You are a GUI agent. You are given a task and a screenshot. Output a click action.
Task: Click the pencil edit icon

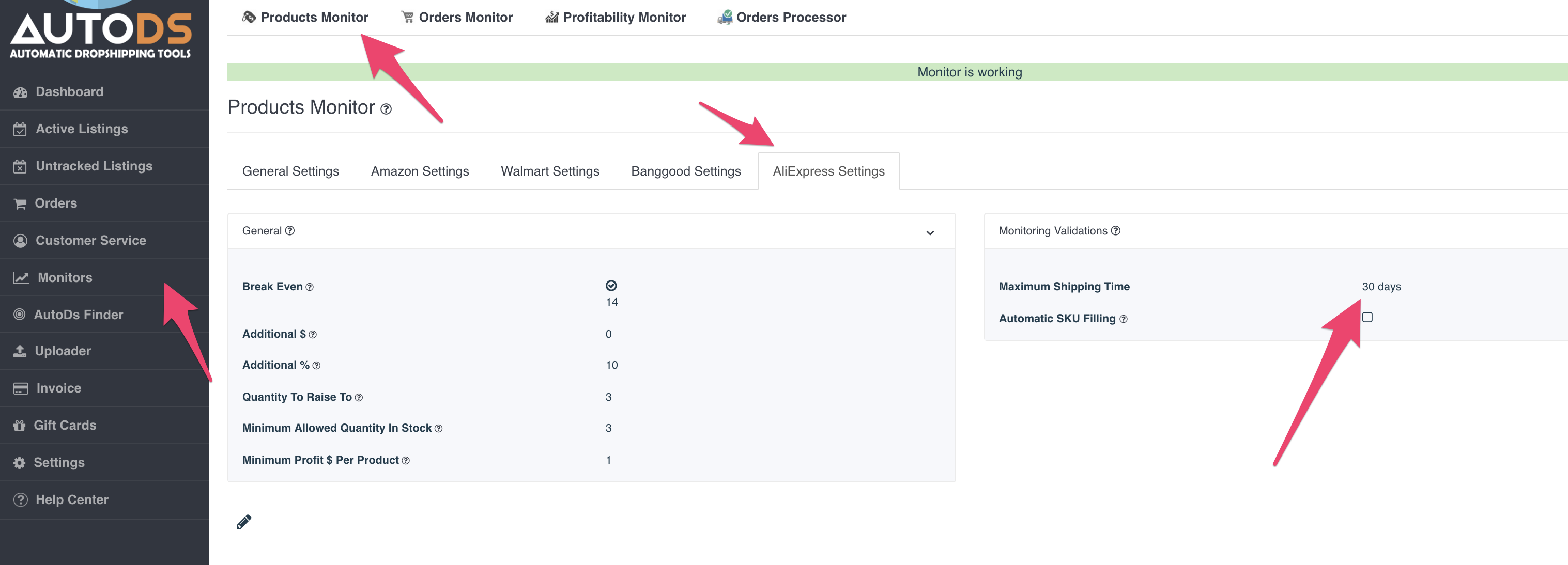pos(243,522)
